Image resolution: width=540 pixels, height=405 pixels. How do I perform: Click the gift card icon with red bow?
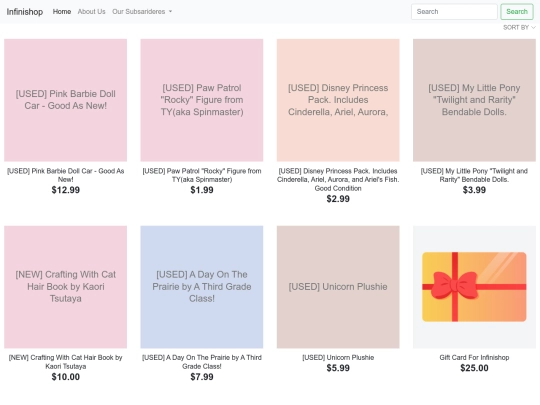point(474,287)
